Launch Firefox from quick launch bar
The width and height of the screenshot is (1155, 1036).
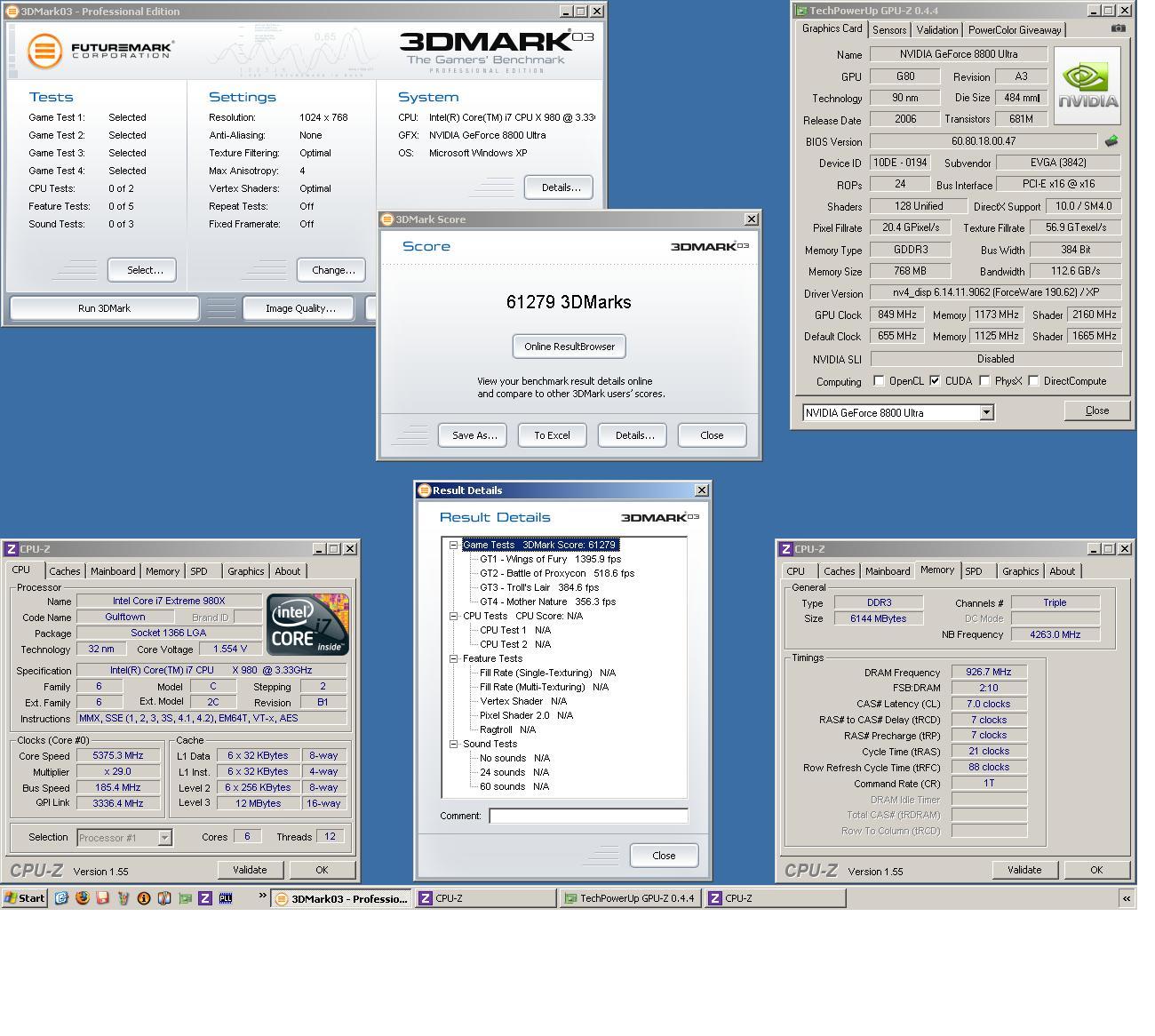(83, 898)
